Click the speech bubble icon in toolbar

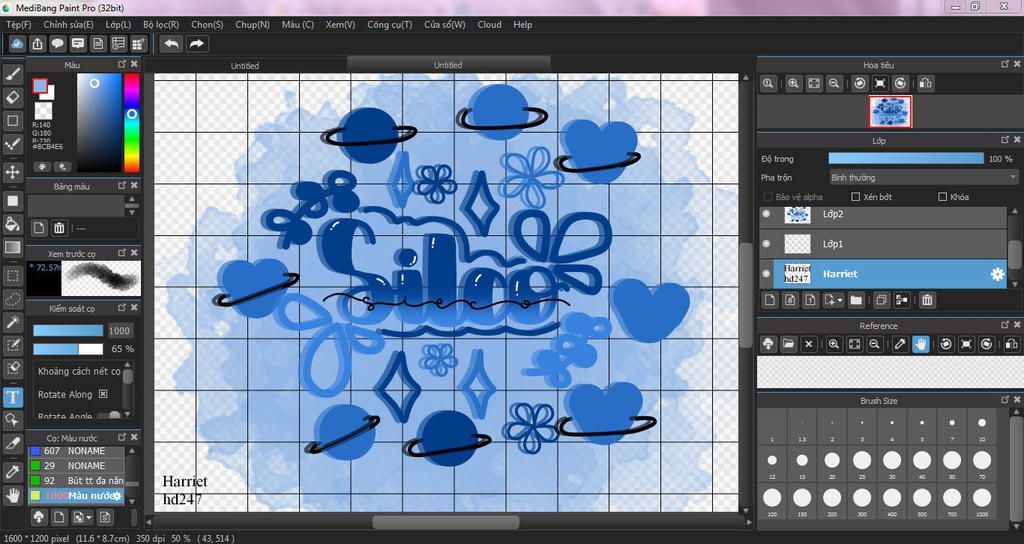coord(57,44)
